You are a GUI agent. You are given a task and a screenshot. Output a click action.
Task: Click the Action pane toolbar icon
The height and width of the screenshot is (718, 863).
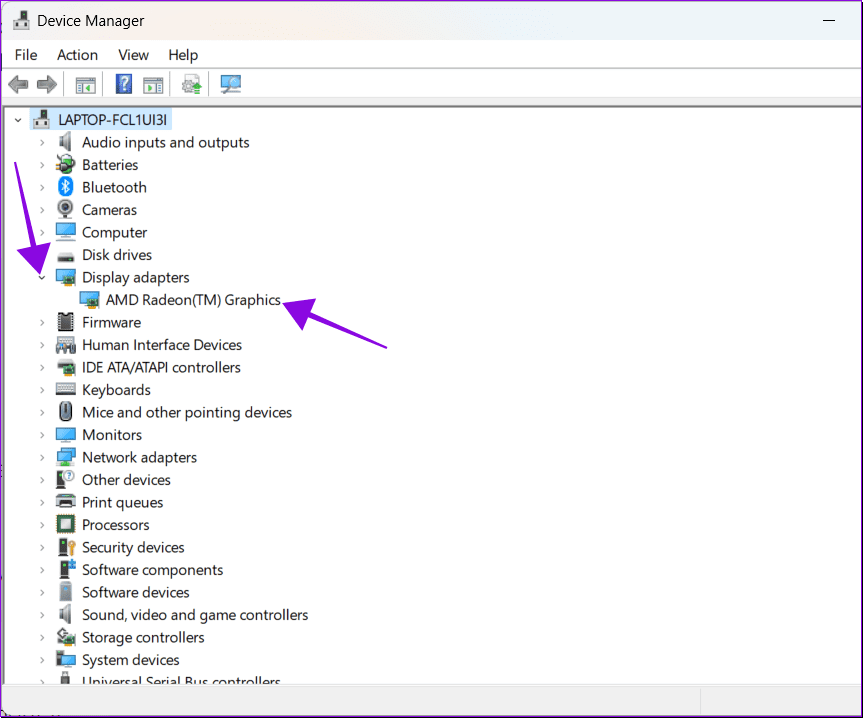[x=153, y=85]
